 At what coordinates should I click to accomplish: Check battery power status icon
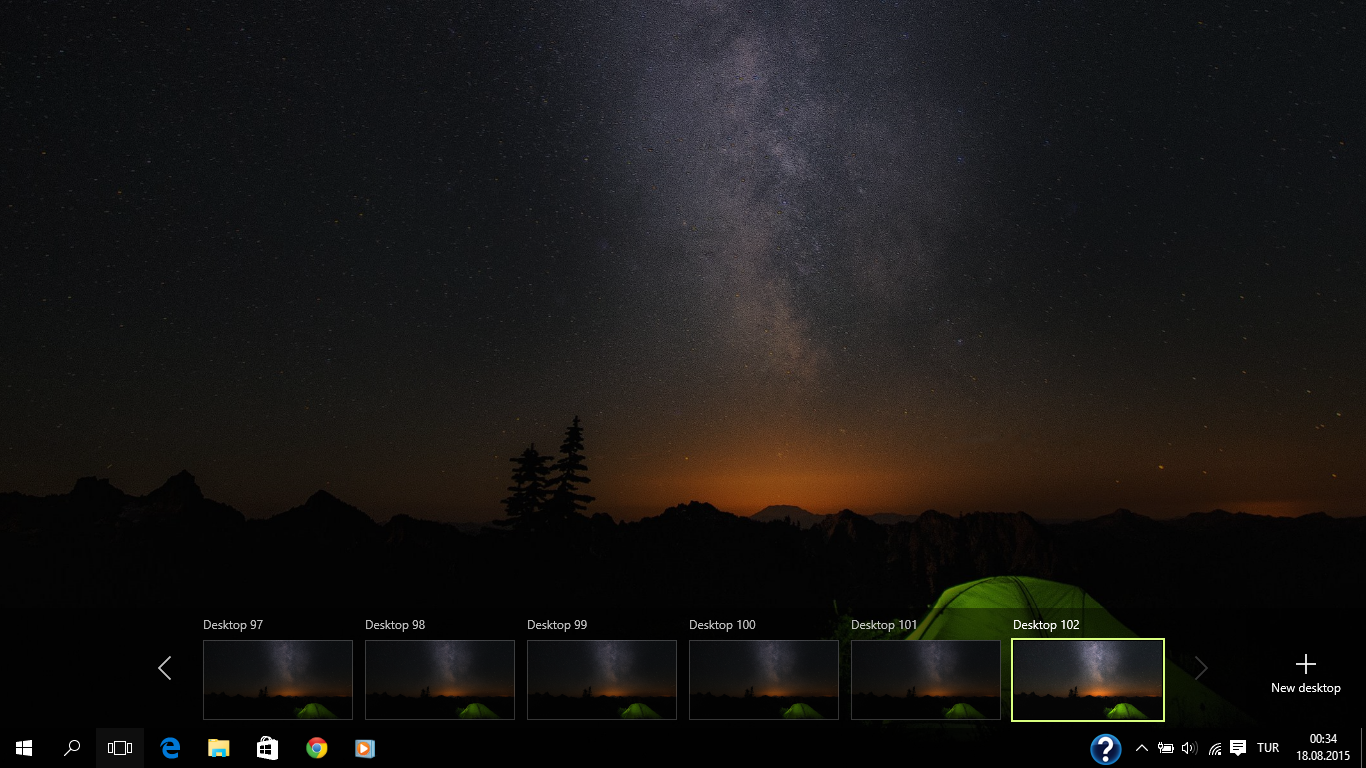pyautogui.click(x=1166, y=748)
